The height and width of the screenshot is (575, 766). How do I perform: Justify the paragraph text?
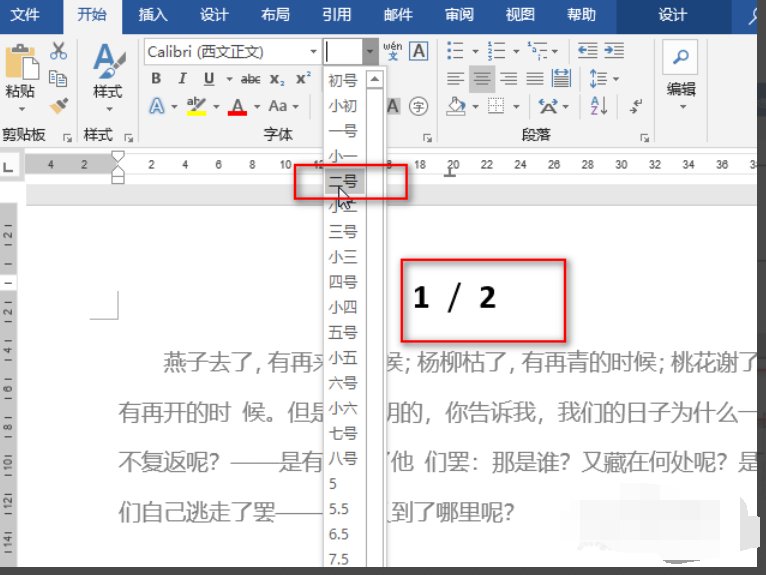point(535,79)
